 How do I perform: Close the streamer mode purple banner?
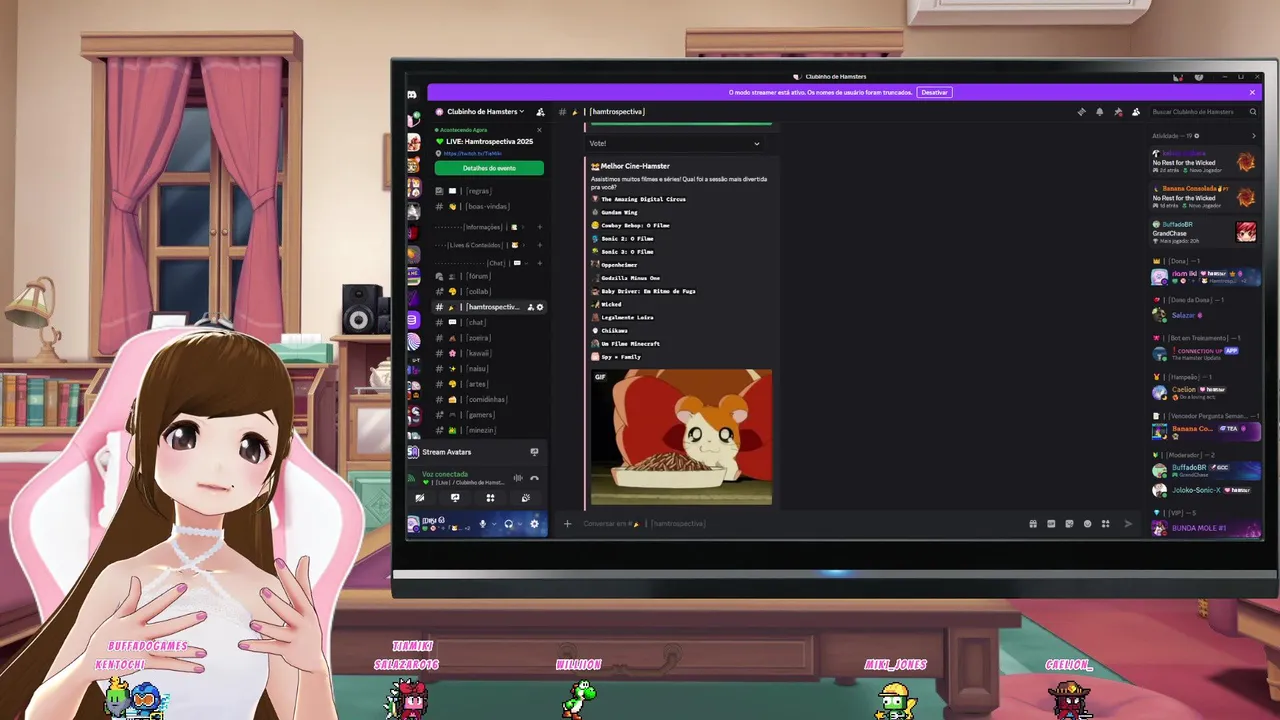click(1252, 92)
